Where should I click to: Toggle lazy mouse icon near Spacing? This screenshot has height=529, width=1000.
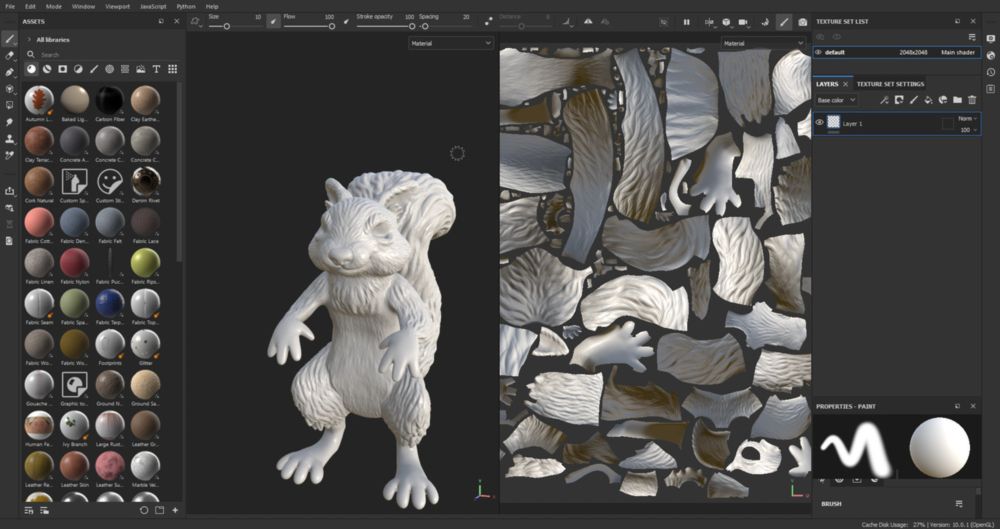coord(489,21)
